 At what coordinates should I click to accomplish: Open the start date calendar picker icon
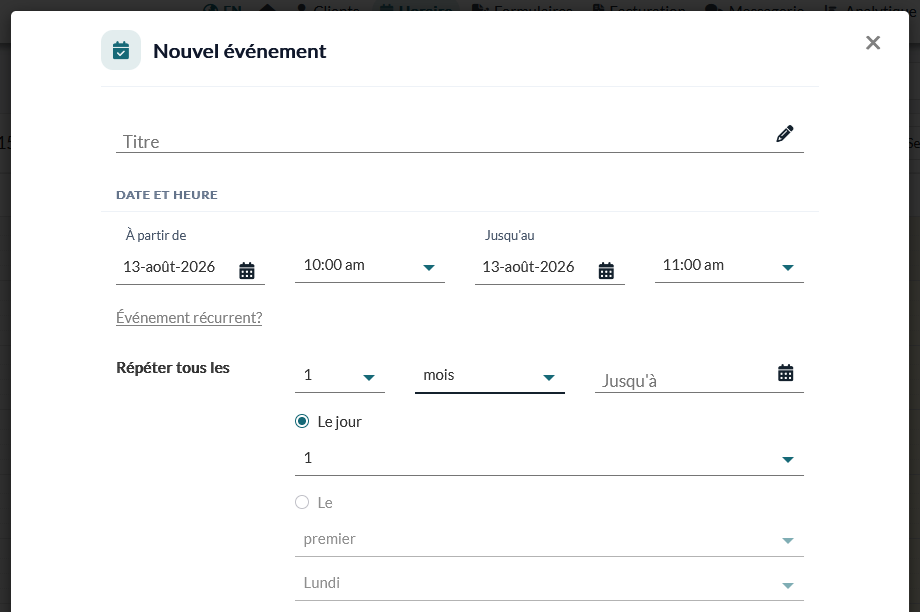coord(247,271)
